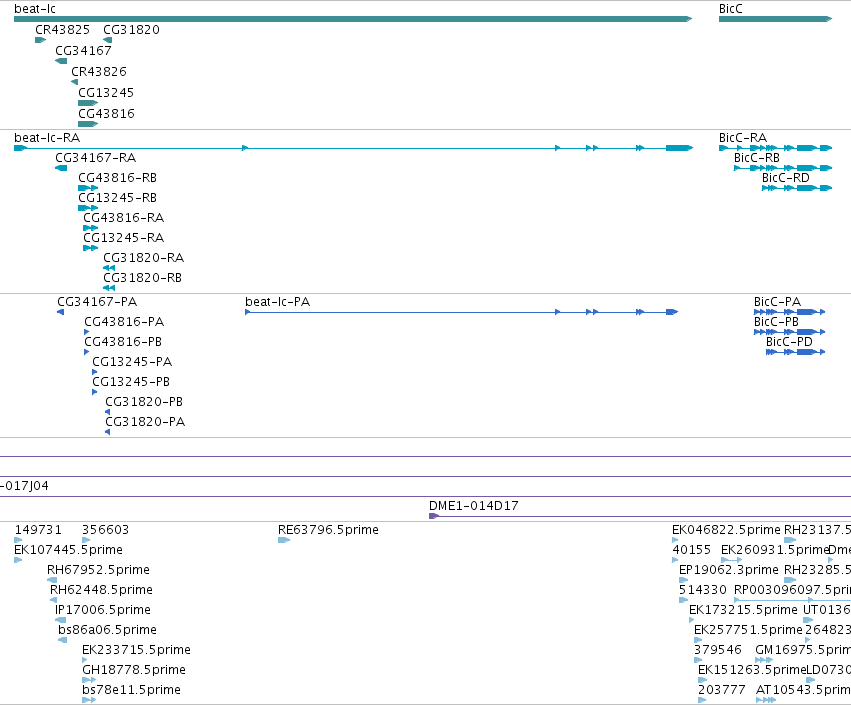Click the CG34167-PA protein label
Image resolution: width=851 pixels, height=705 pixels.
click(x=97, y=302)
